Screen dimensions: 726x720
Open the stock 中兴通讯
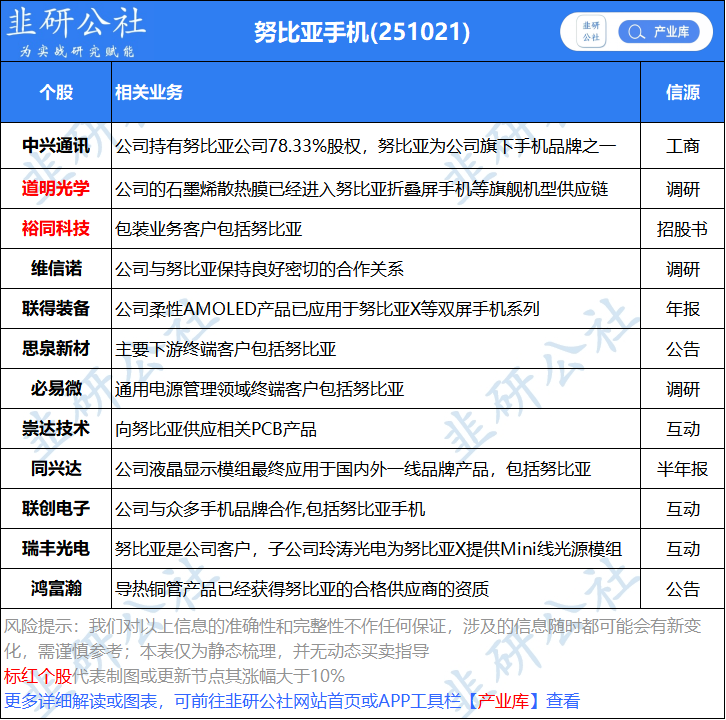[56, 146]
